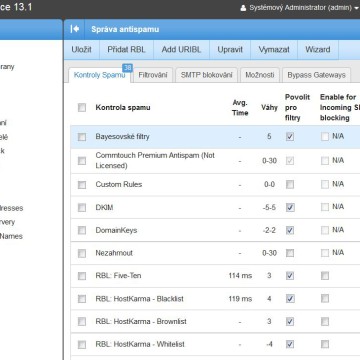
Task: Disable filter checkbox for RBL: Five-Ten
Action: [x=290, y=276]
